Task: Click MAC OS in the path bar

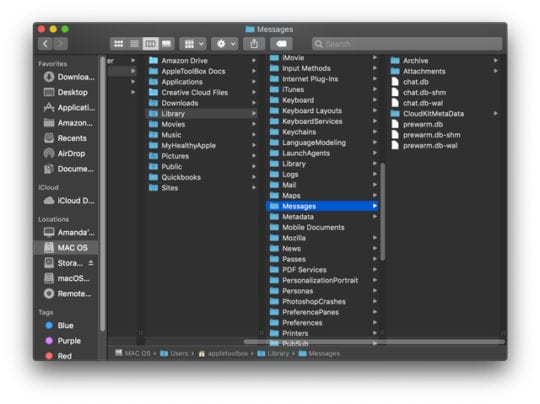Action: (x=133, y=354)
